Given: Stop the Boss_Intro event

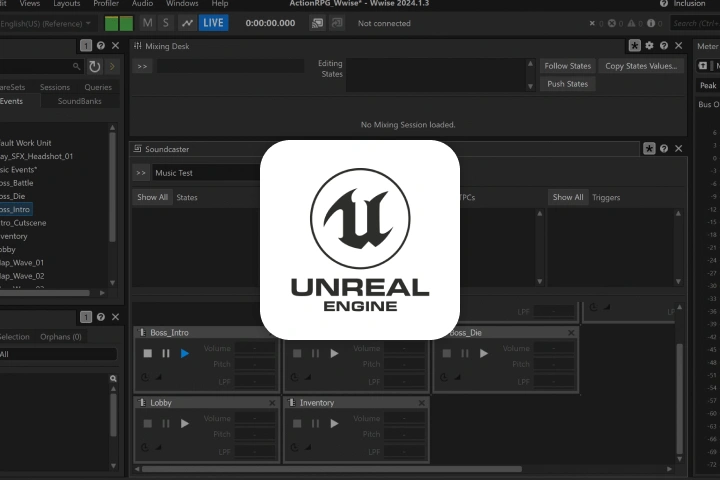Looking at the screenshot, I should tap(147, 353).
